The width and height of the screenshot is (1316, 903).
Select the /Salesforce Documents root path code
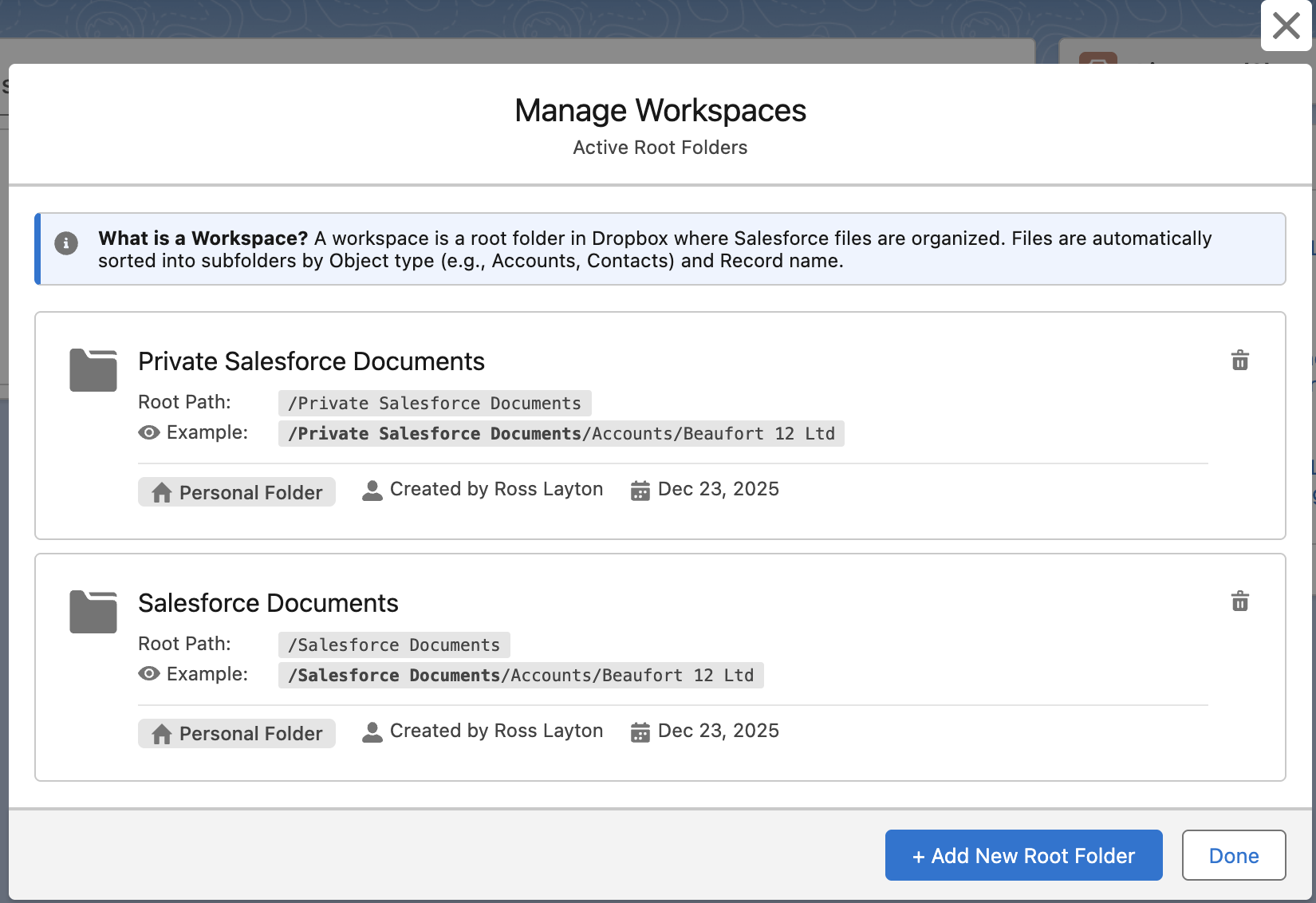tap(394, 645)
